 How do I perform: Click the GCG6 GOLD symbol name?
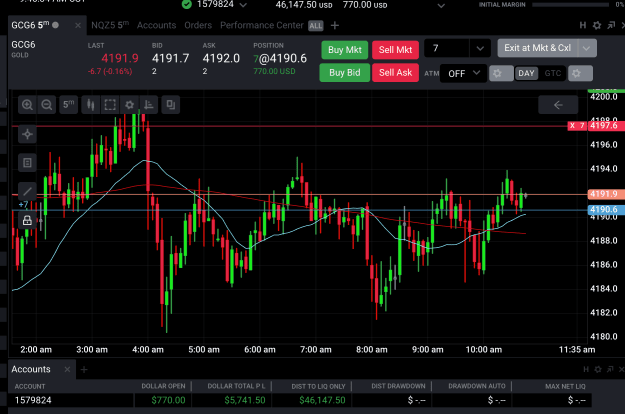(23, 49)
